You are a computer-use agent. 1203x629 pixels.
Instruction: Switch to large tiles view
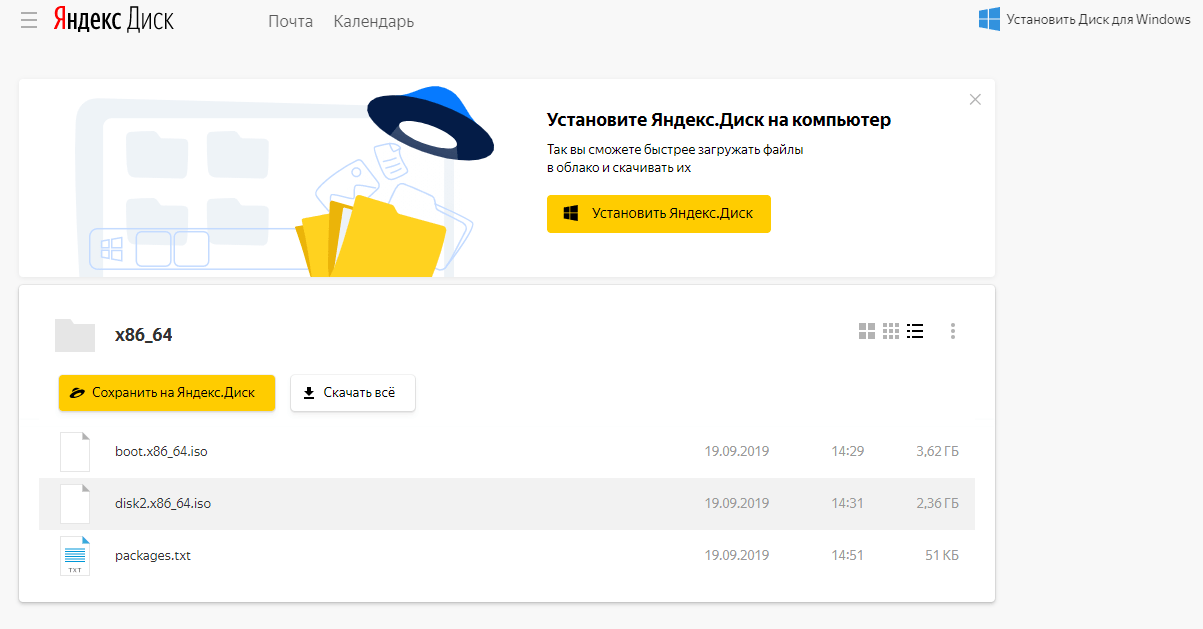tap(867, 331)
